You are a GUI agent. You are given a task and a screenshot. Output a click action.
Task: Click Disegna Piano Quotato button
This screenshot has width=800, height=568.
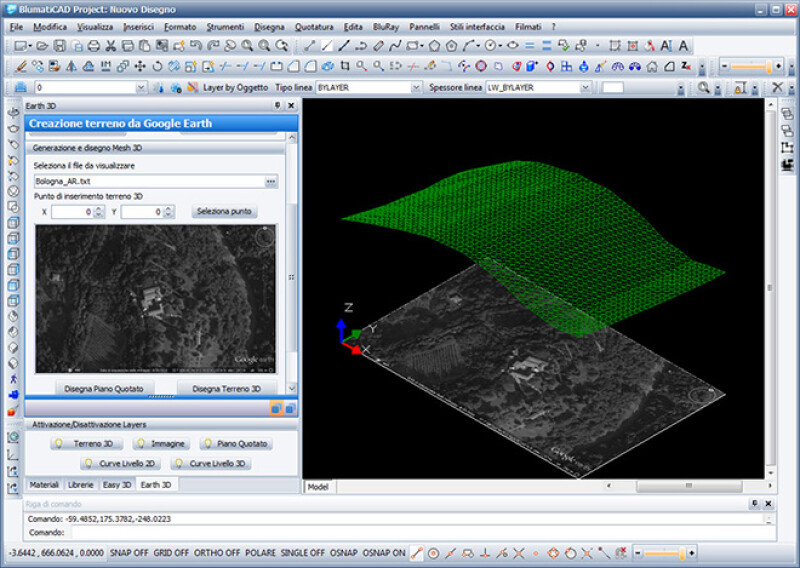[x=104, y=388]
